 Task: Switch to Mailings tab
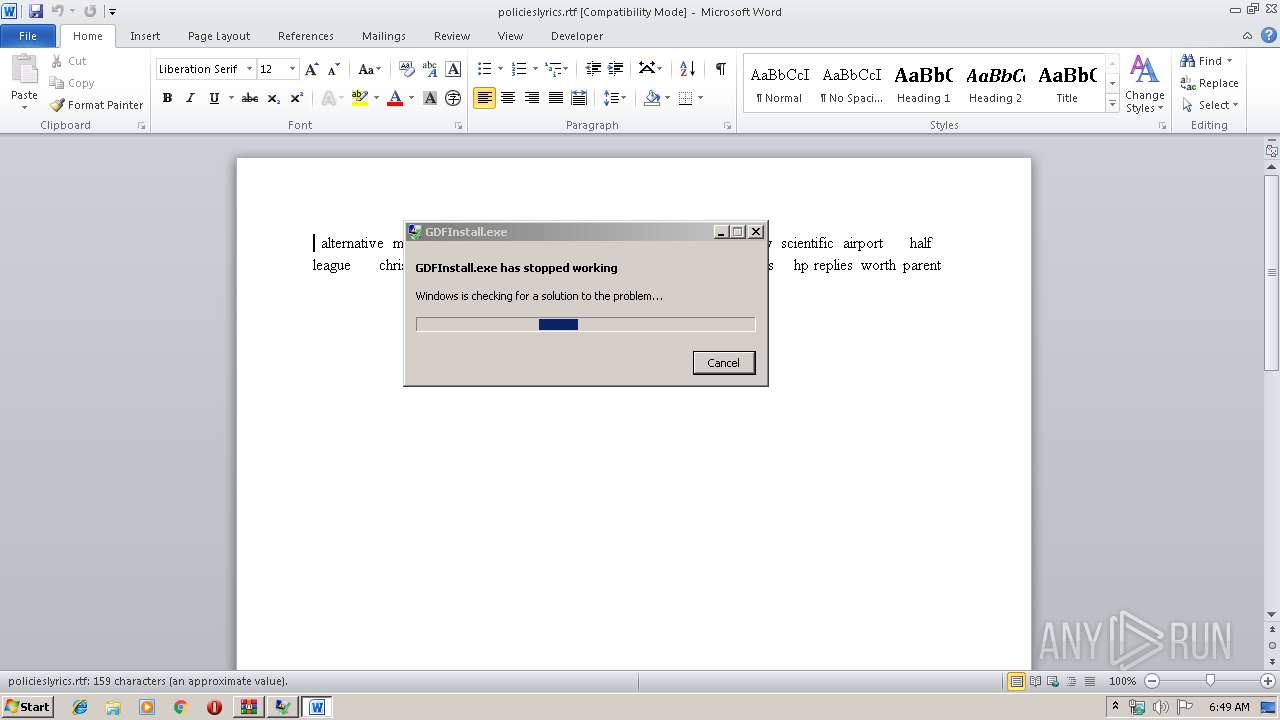point(384,36)
